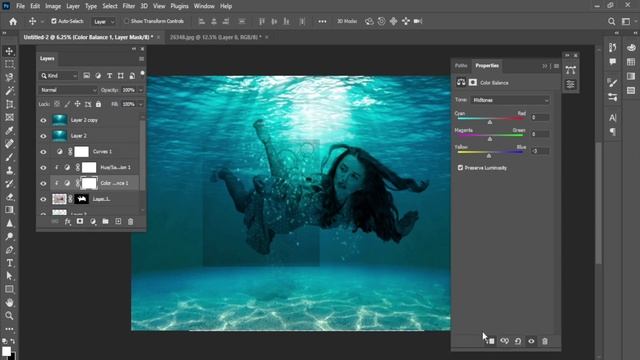640x360 pixels.
Task: Add a layer style with fx icon
Action: click(x=67, y=221)
